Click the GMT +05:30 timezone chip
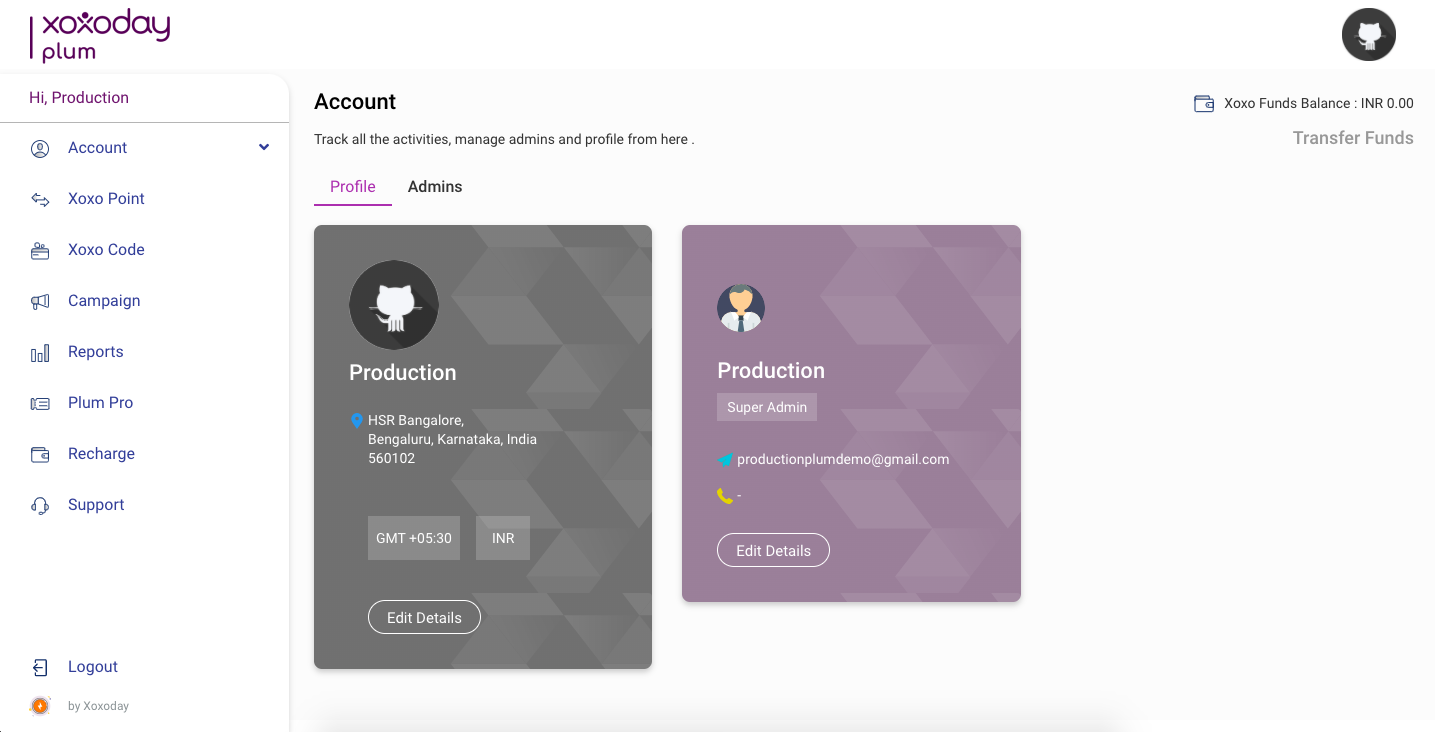 pos(414,538)
